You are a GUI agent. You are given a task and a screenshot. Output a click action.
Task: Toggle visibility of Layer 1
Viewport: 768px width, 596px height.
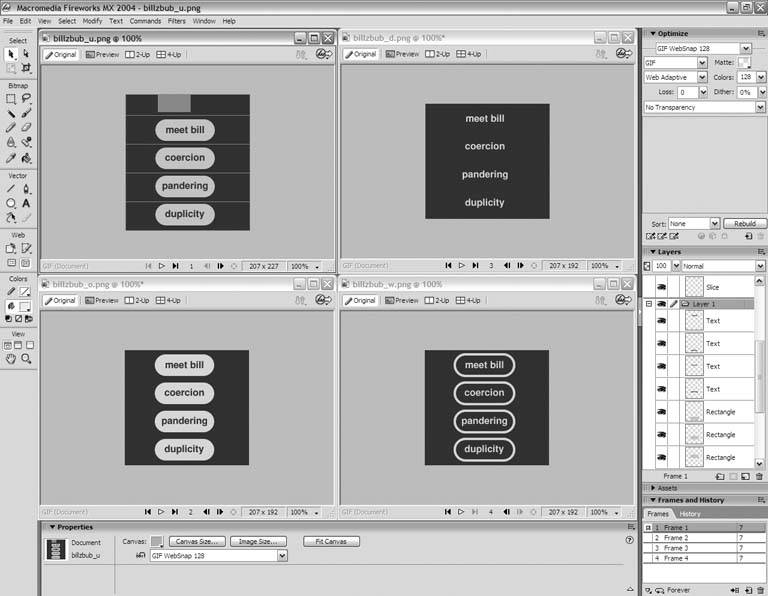point(661,304)
